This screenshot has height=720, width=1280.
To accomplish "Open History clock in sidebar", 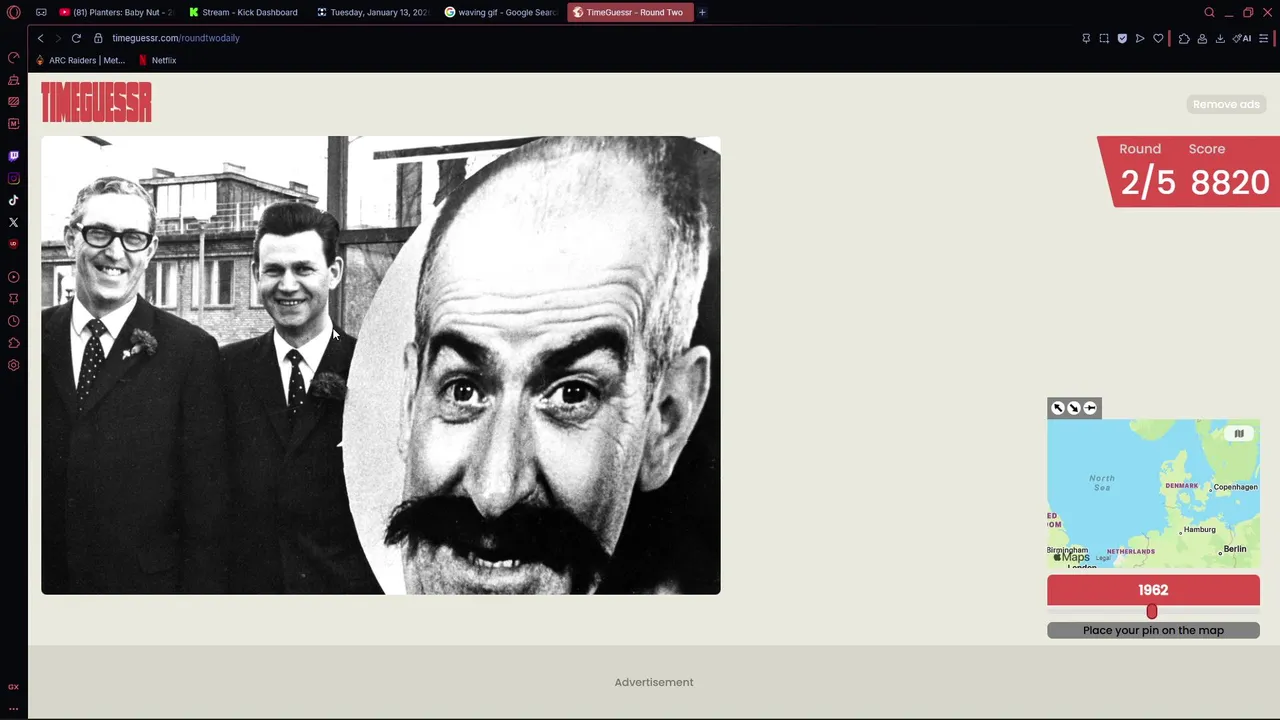I will [13, 321].
